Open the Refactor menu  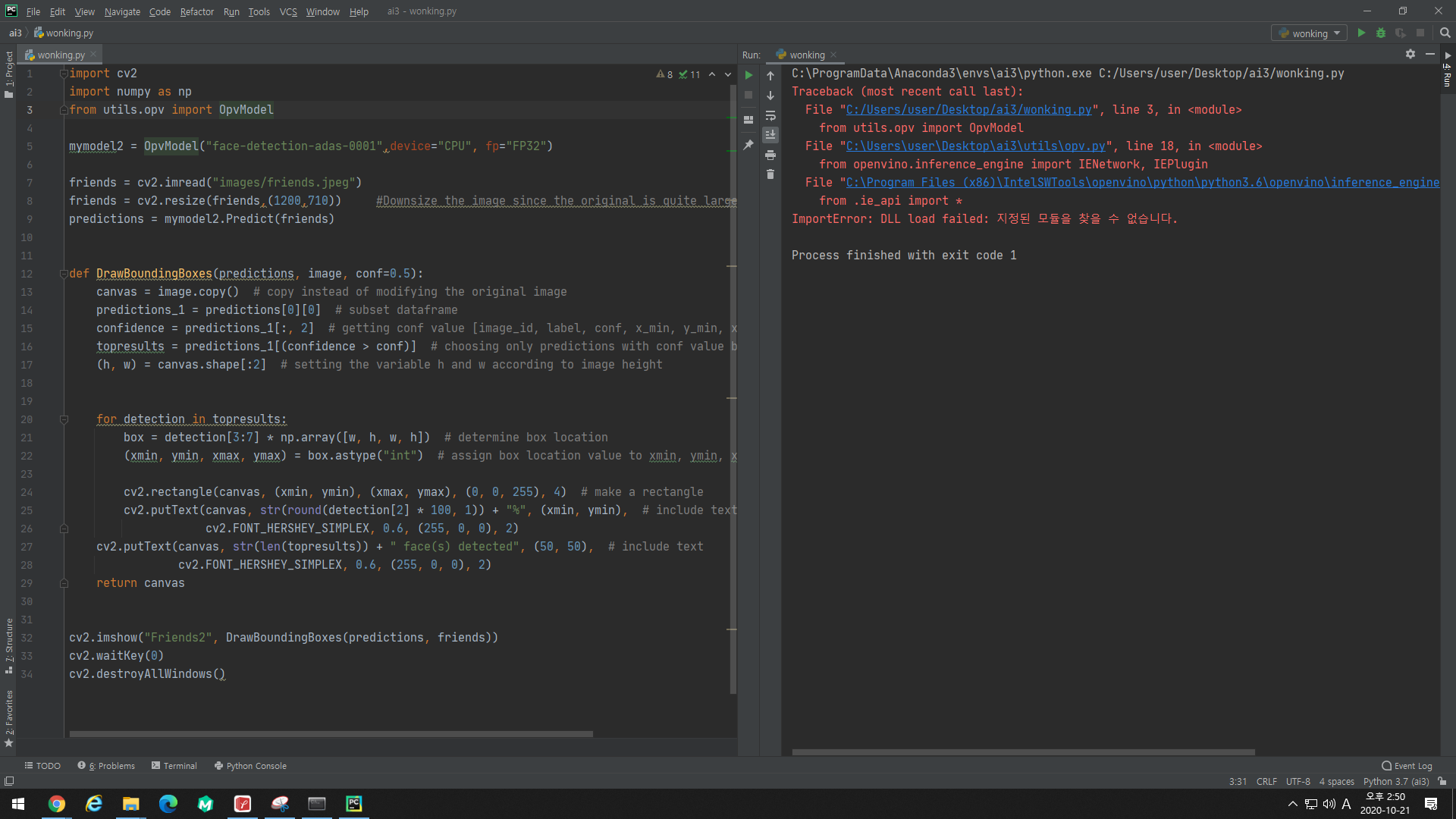pyautogui.click(x=196, y=11)
